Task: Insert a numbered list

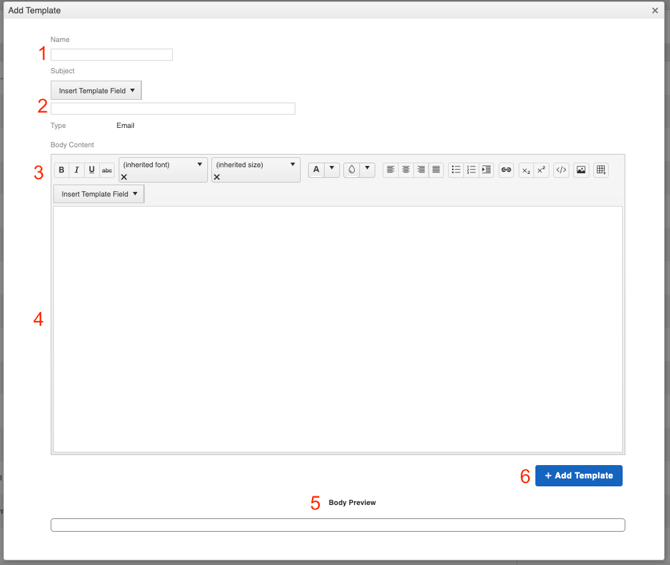Action: [x=471, y=170]
